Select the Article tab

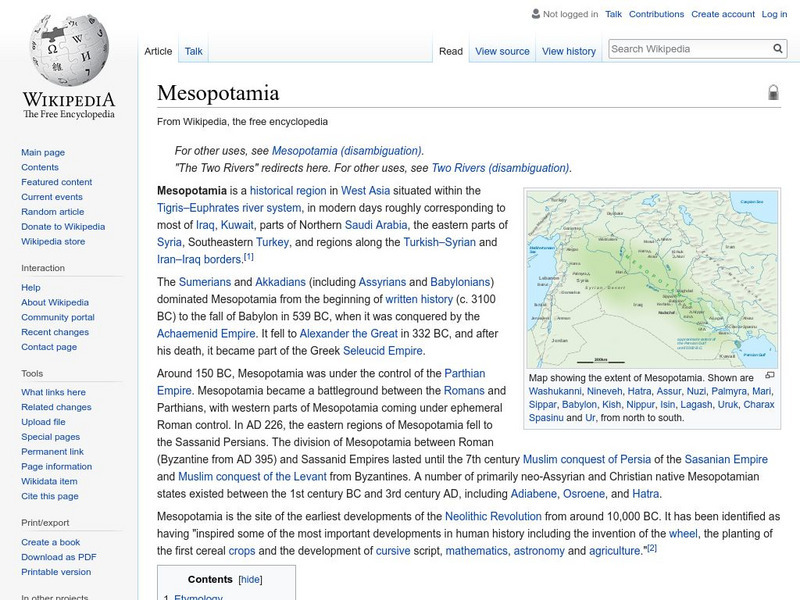(x=160, y=50)
